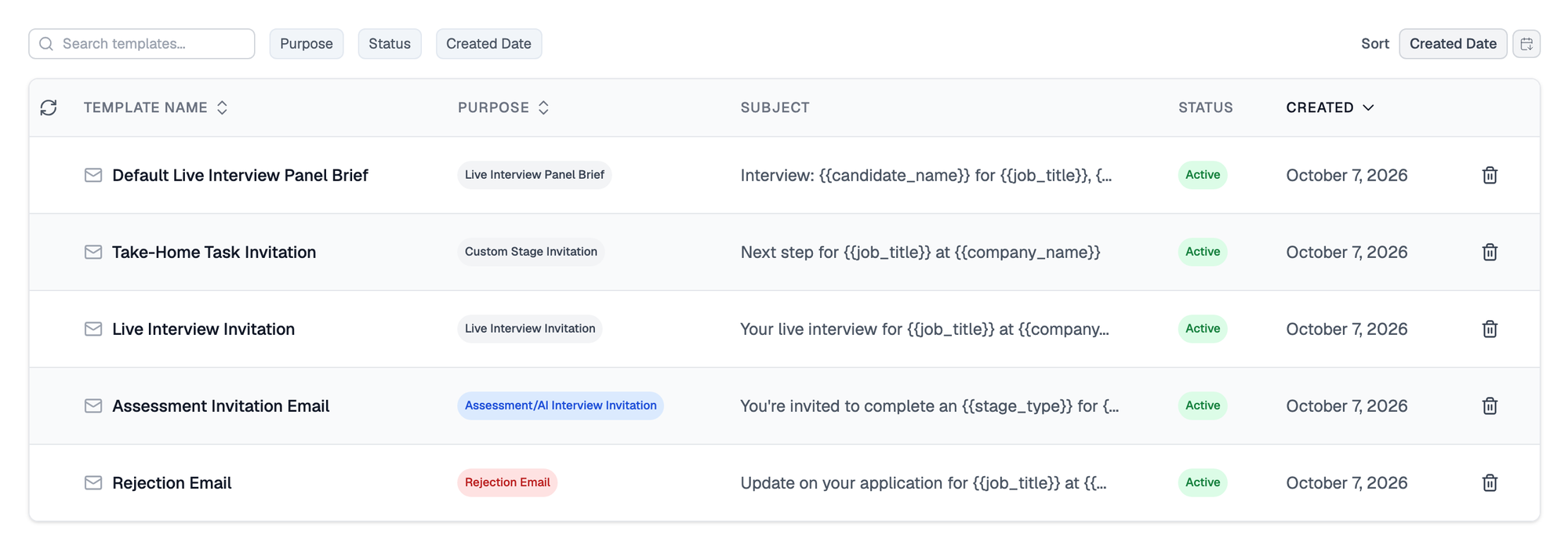
Task: Delete the Assessment Invitation Email template
Action: 1490,406
